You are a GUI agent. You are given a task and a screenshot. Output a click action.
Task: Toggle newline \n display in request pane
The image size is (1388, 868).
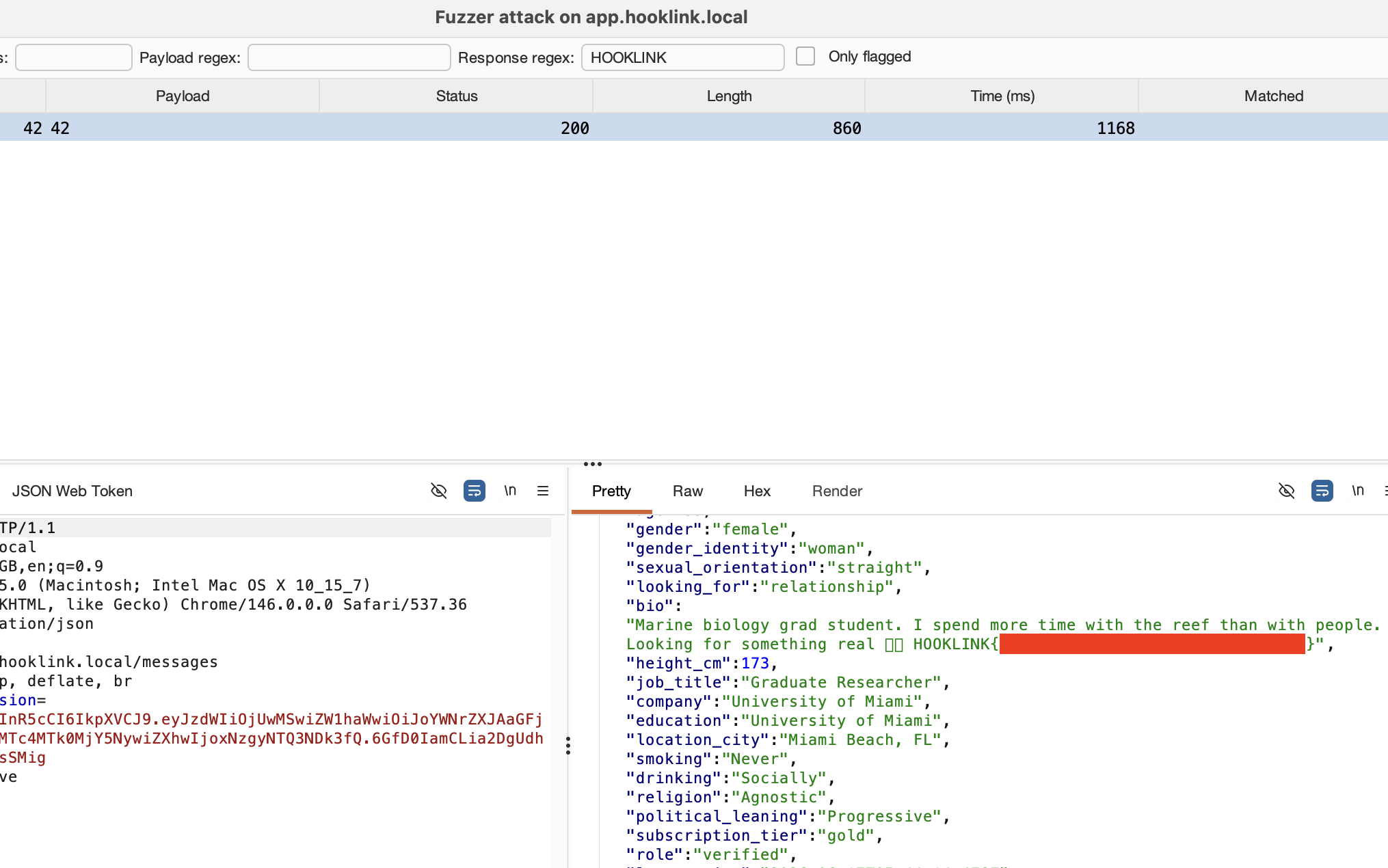tap(510, 490)
